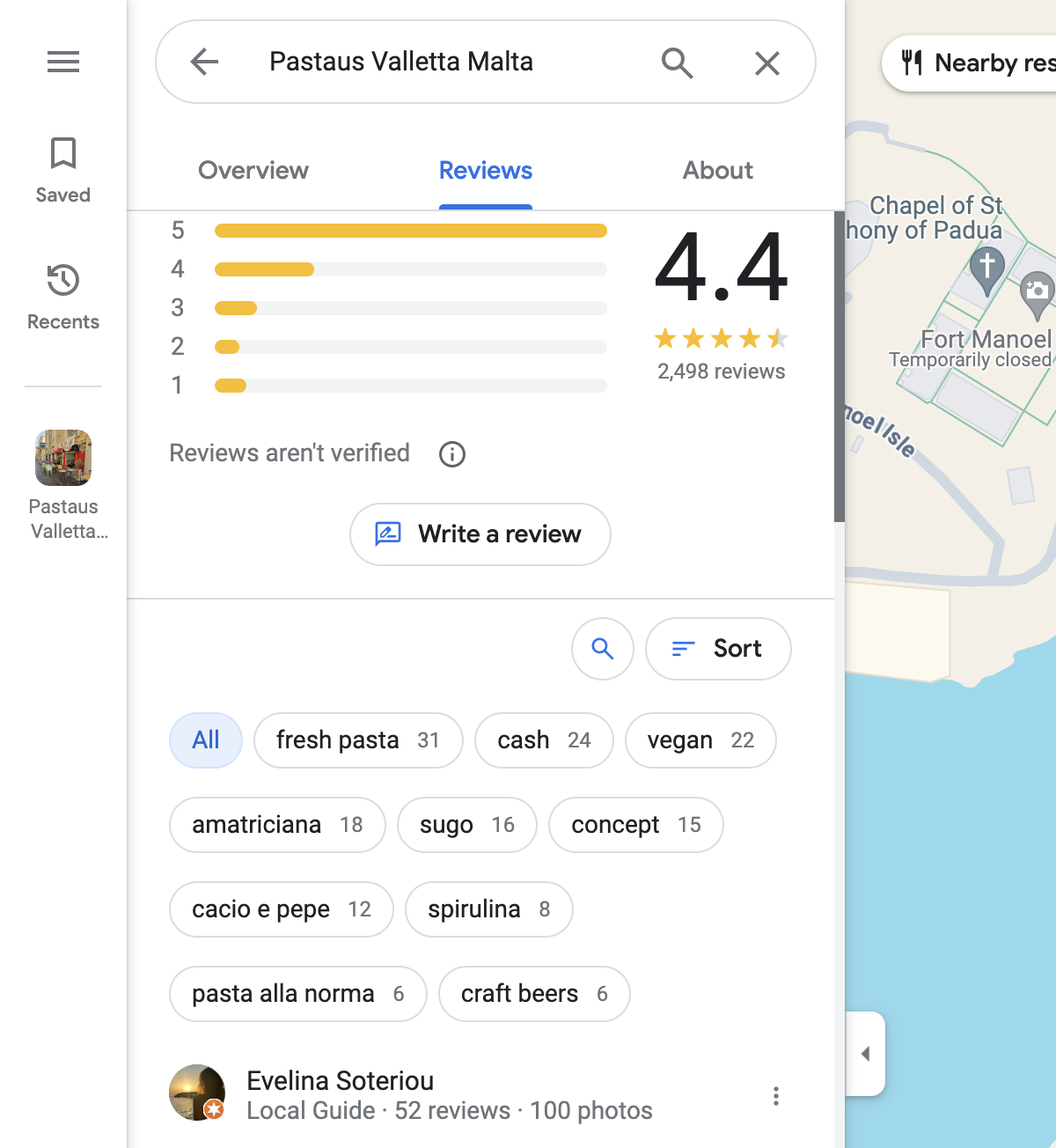
Task: Click the Nearby restaurants map chip
Action: click(x=970, y=63)
